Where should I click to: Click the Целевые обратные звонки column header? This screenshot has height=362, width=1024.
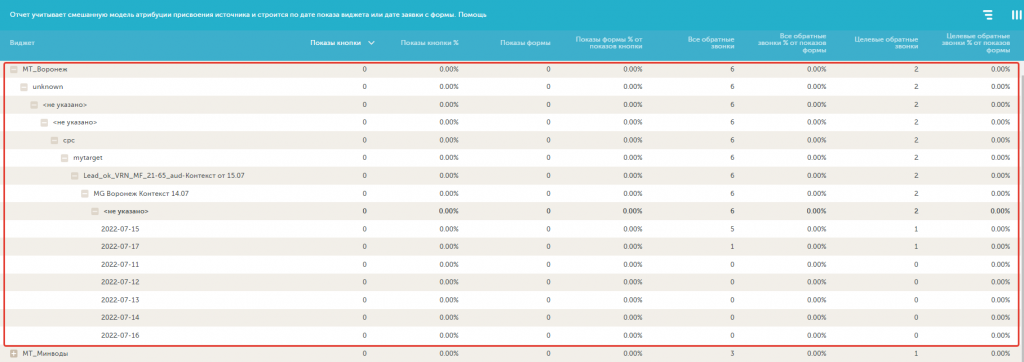tap(886, 42)
